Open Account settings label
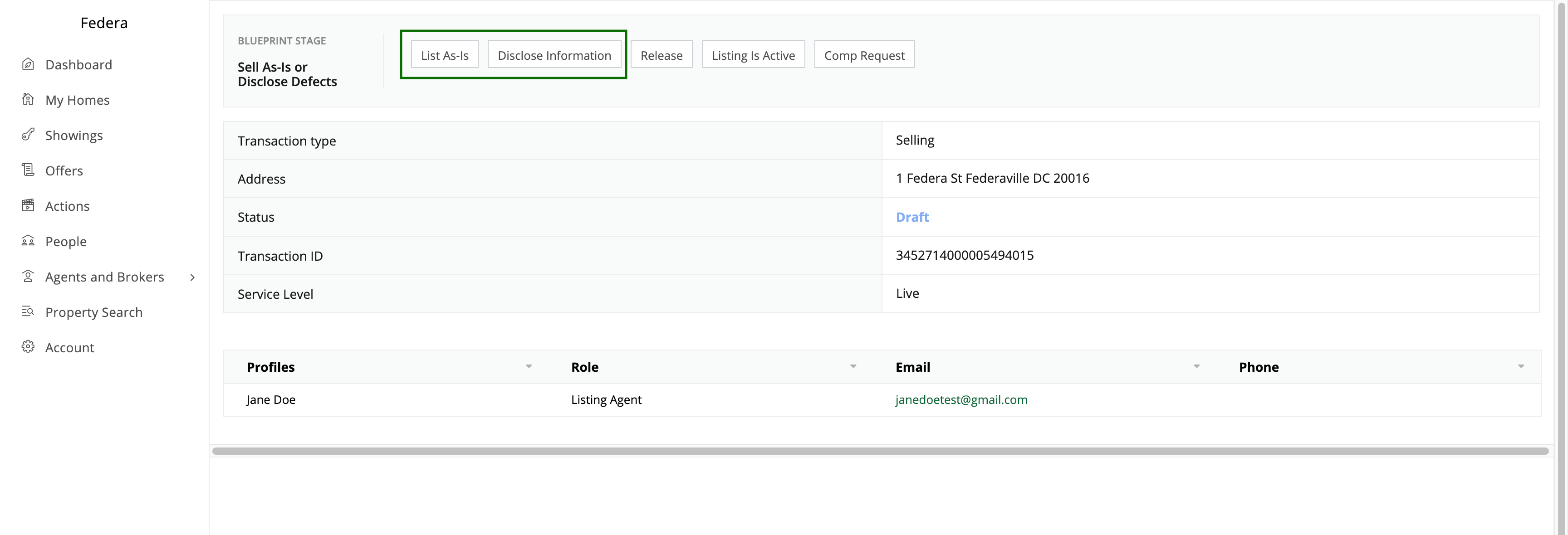Viewport: 1568px width, 535px height. click(x=69, y=347)
